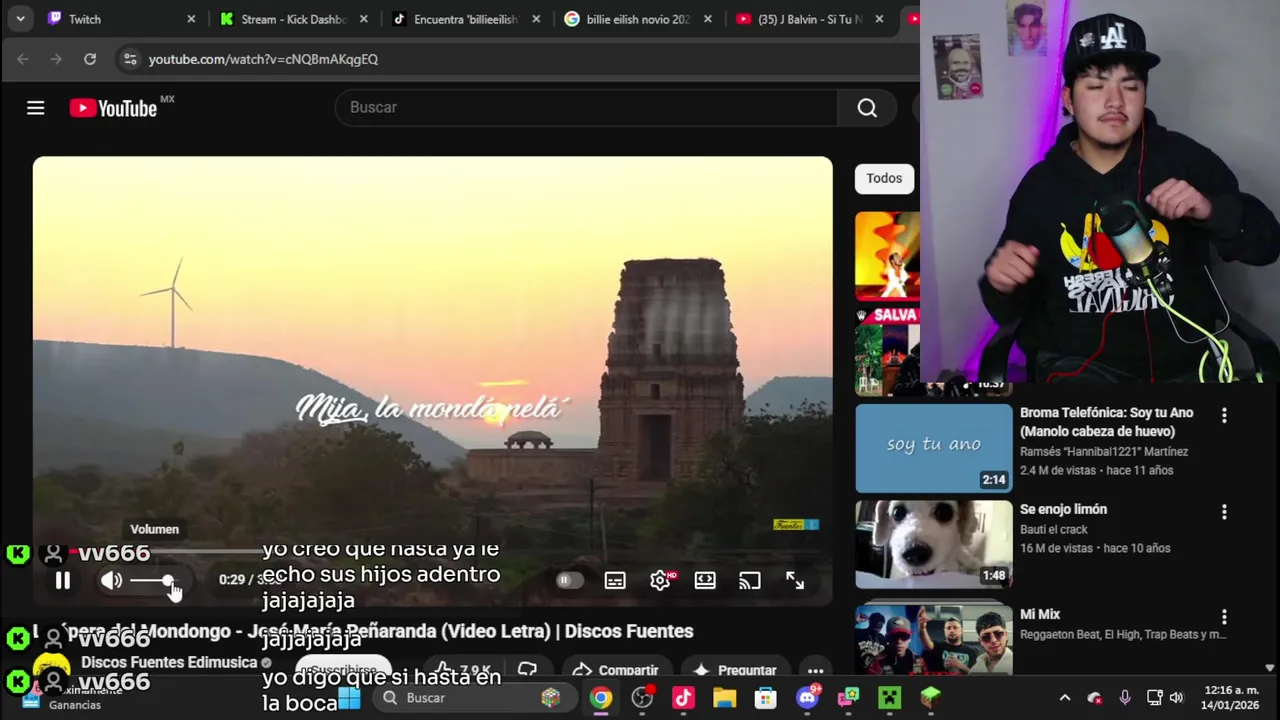The height and width of the screenshot is (720, 1280).
Task: Open the Se enojo limón video title
Action: [1063, 509]
